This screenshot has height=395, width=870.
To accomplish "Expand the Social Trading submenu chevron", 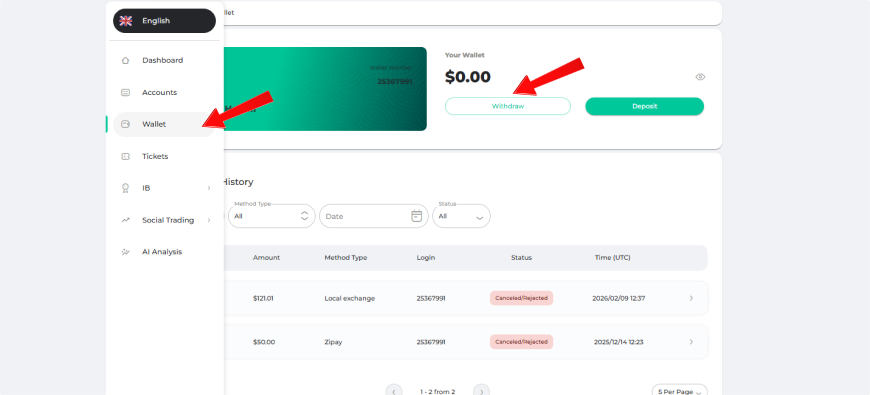I will [x=209, y=220].
